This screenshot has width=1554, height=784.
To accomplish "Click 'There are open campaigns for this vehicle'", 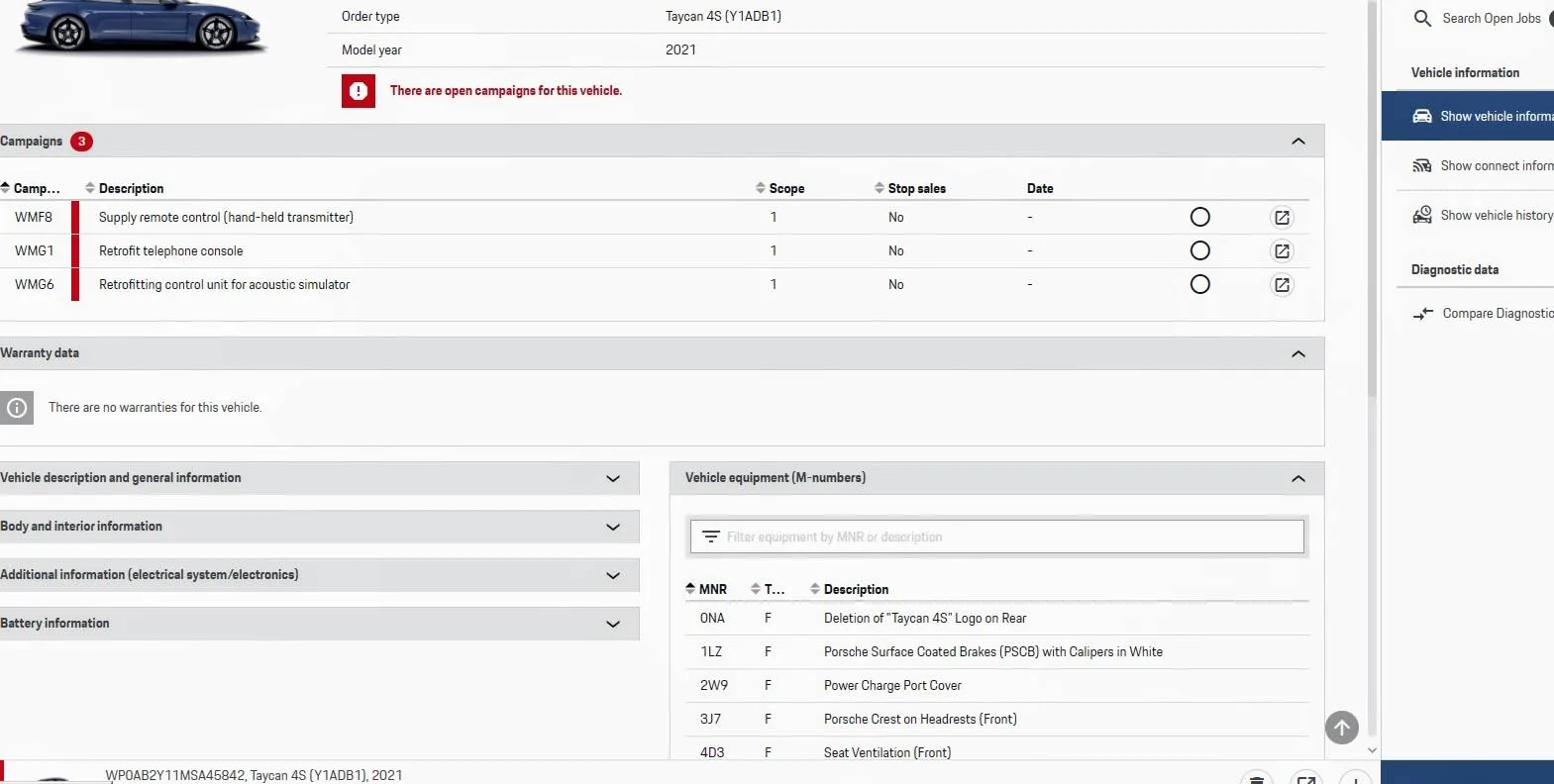I will pos(506,90).
